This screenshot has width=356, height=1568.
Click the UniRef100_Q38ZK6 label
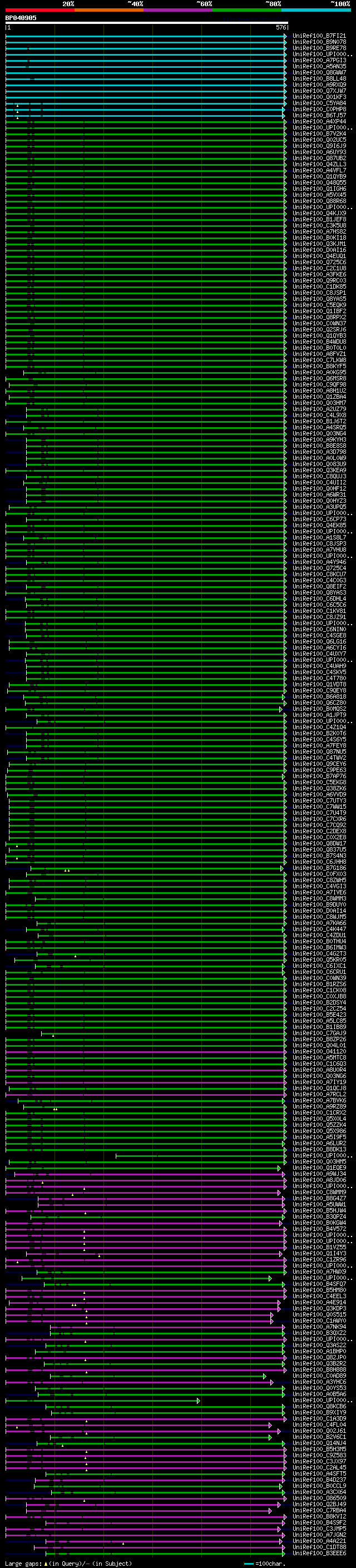point(319,789)
